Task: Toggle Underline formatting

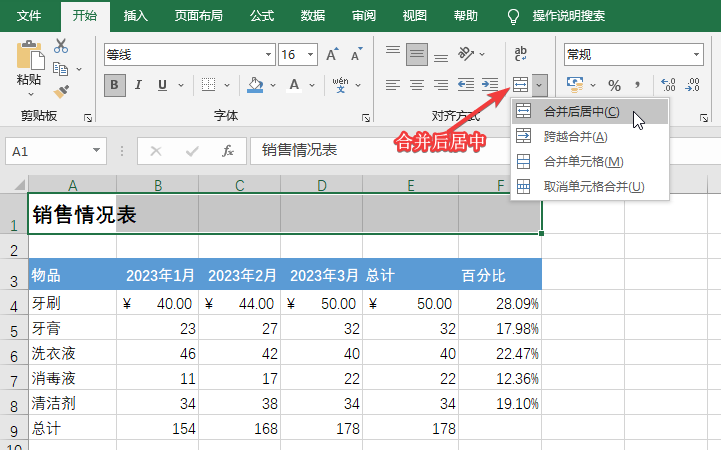Action: coord(162,85)
